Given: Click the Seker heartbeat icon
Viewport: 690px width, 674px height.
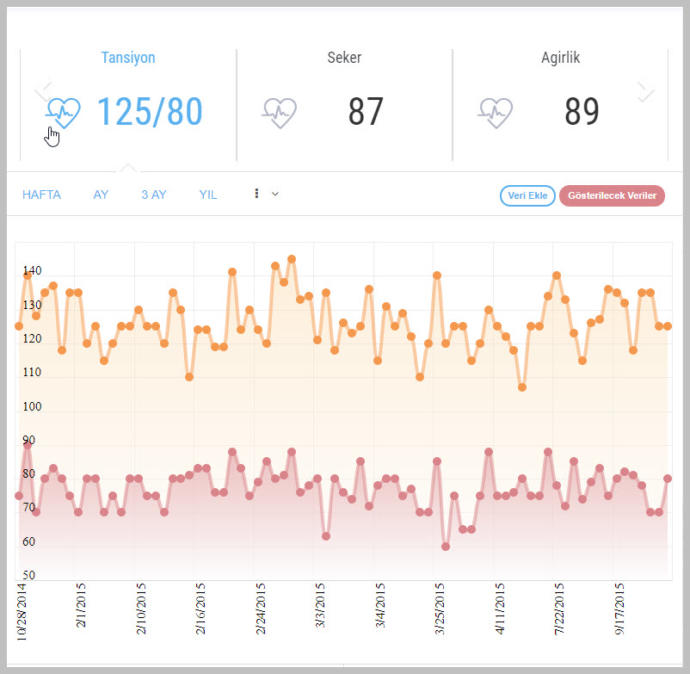Looking at the screenshot, I should pyautogui.click(x=279, y=113).
